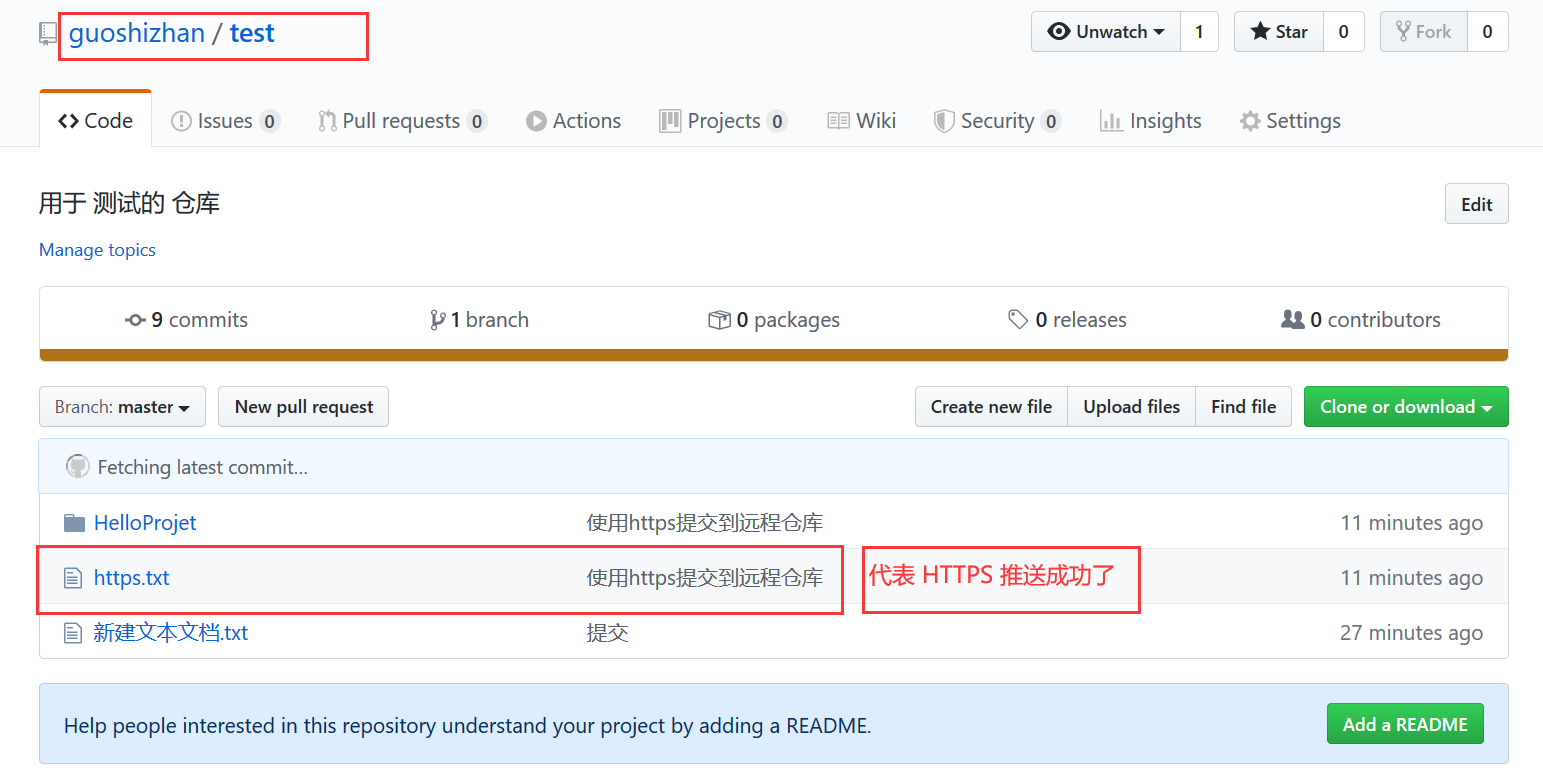Go to the Insights tab
Screen dimensions: 1543x777
coord(1150,121)
